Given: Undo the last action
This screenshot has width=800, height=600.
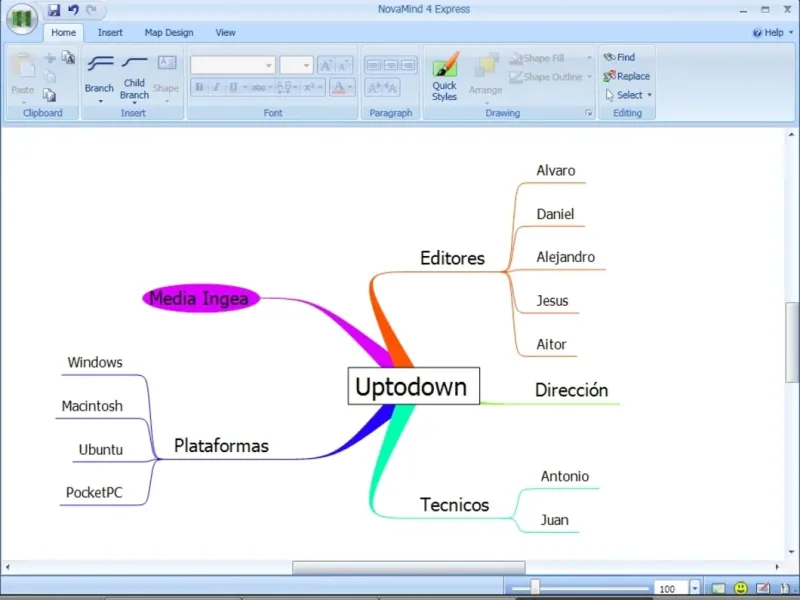Looking at the screenshot, I should click(73, 10).
